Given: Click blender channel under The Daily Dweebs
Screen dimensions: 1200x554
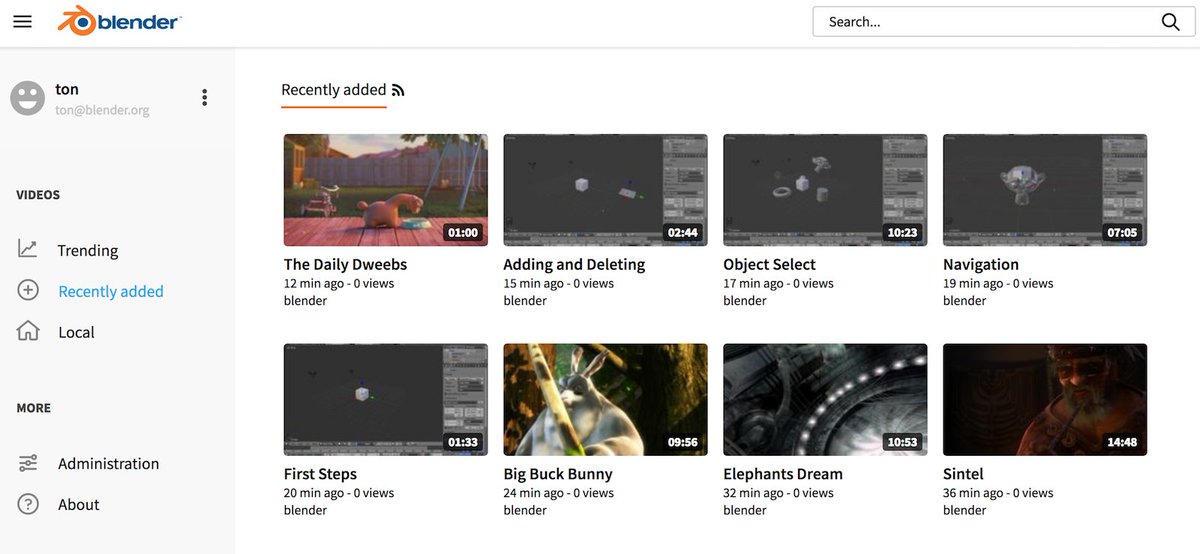Looking at the screenshot, I should [x=305, y=300].
